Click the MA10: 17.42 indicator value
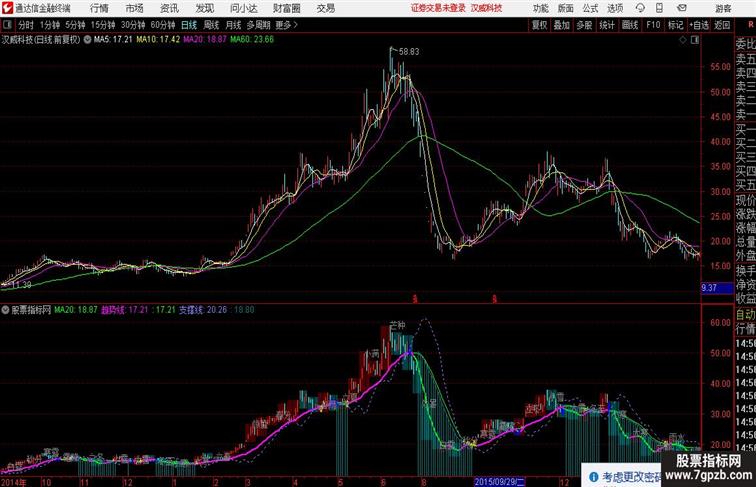This screenshot has width=756, height=487. click(x=158, y=40)
